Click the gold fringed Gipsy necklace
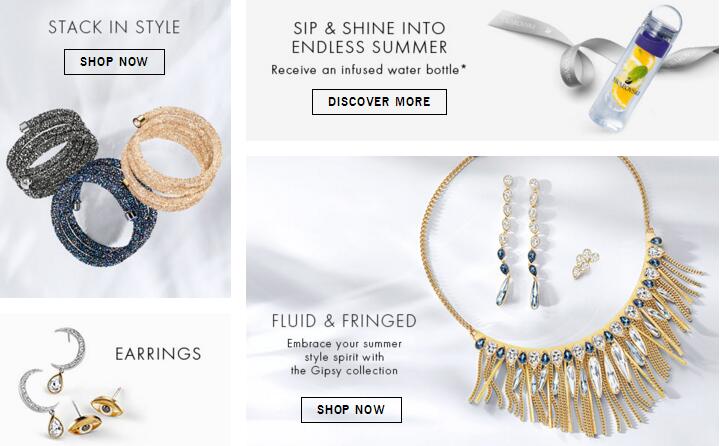The height and width of the screenshot is (446, 722). coord(566,322)
